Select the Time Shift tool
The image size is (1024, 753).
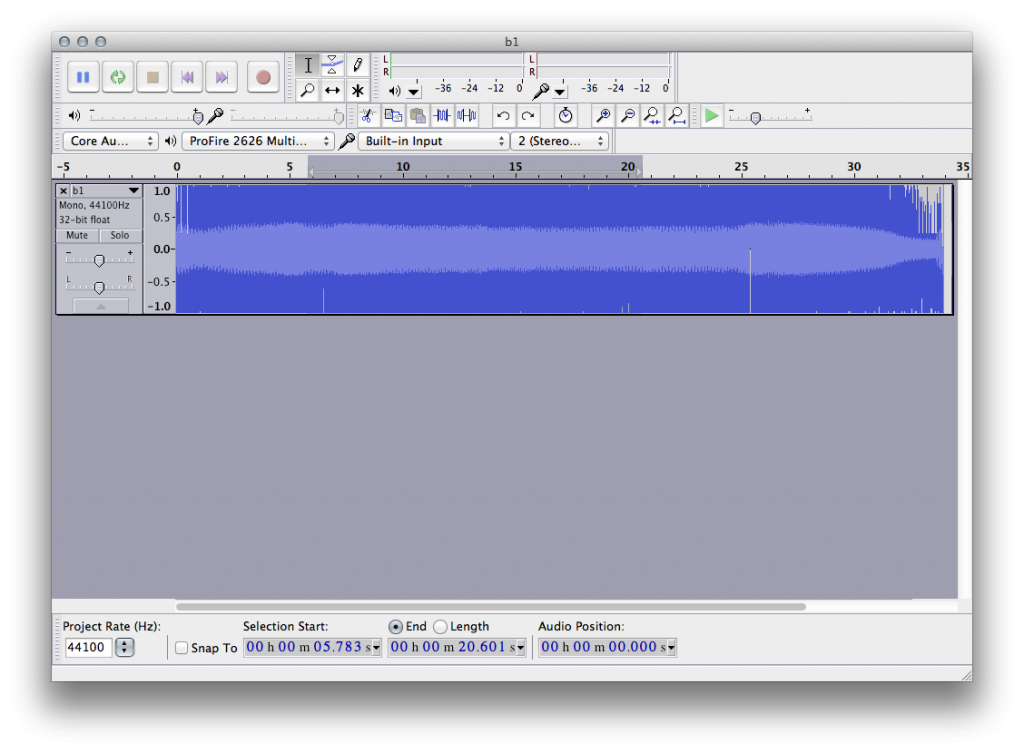point(333,90)
